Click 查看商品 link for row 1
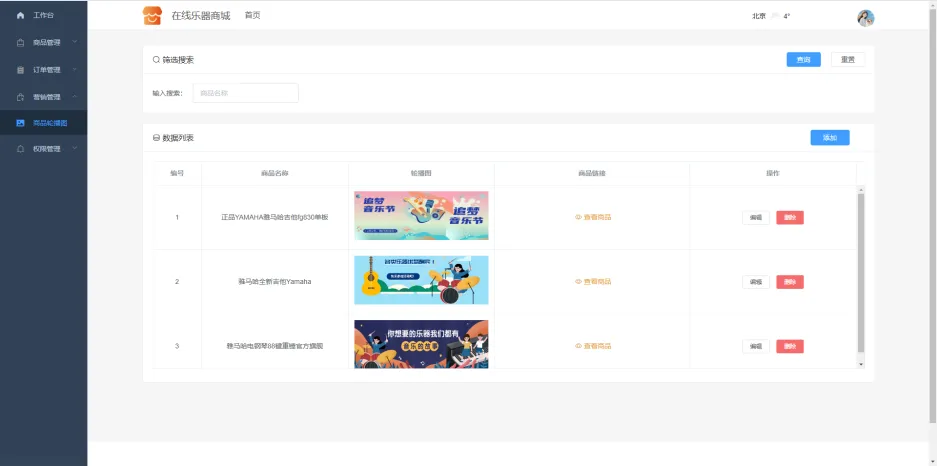This screenshot has width=937, height=466. (593, 217)
